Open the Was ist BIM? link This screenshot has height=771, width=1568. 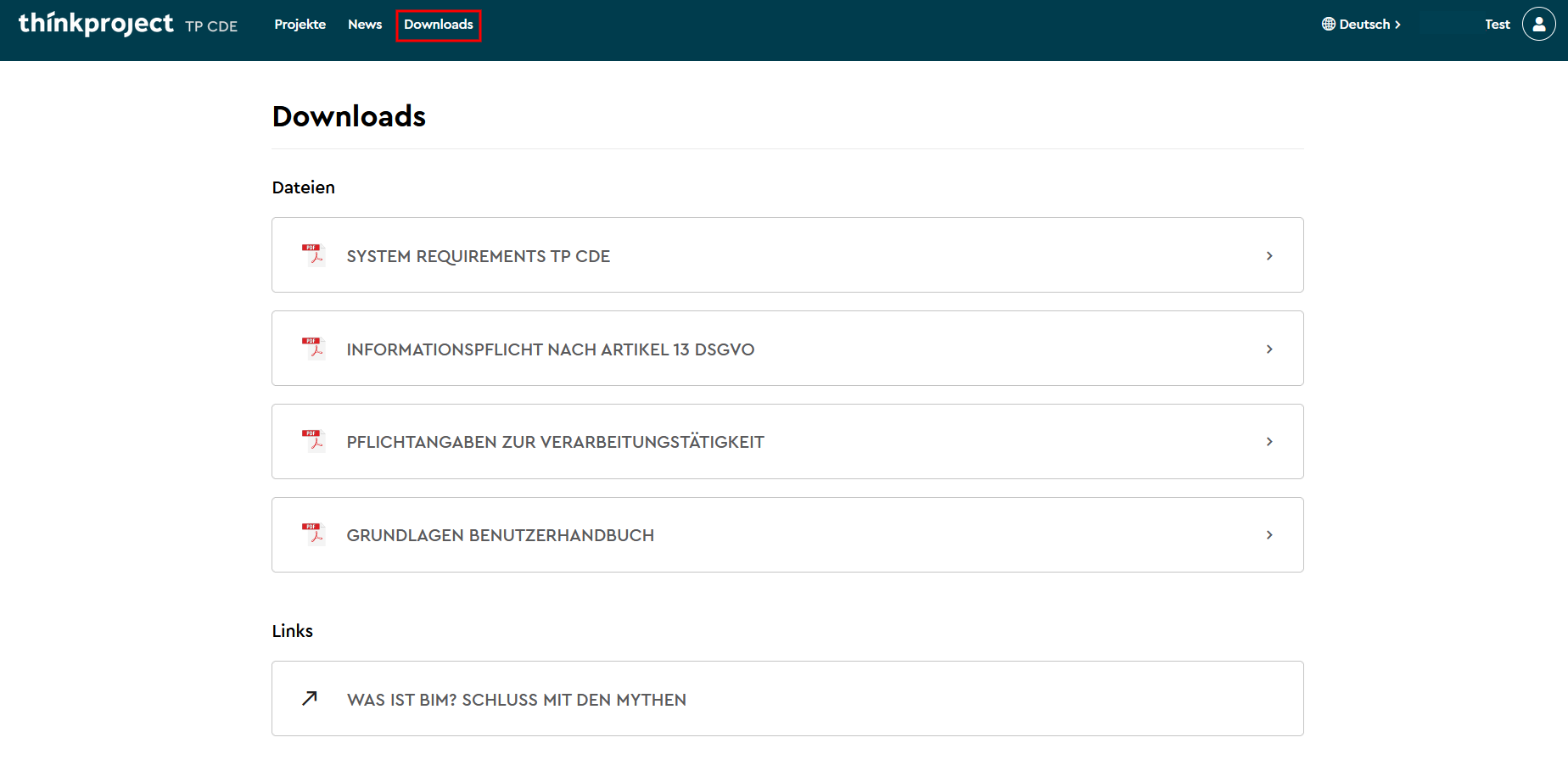pos(516,700)
